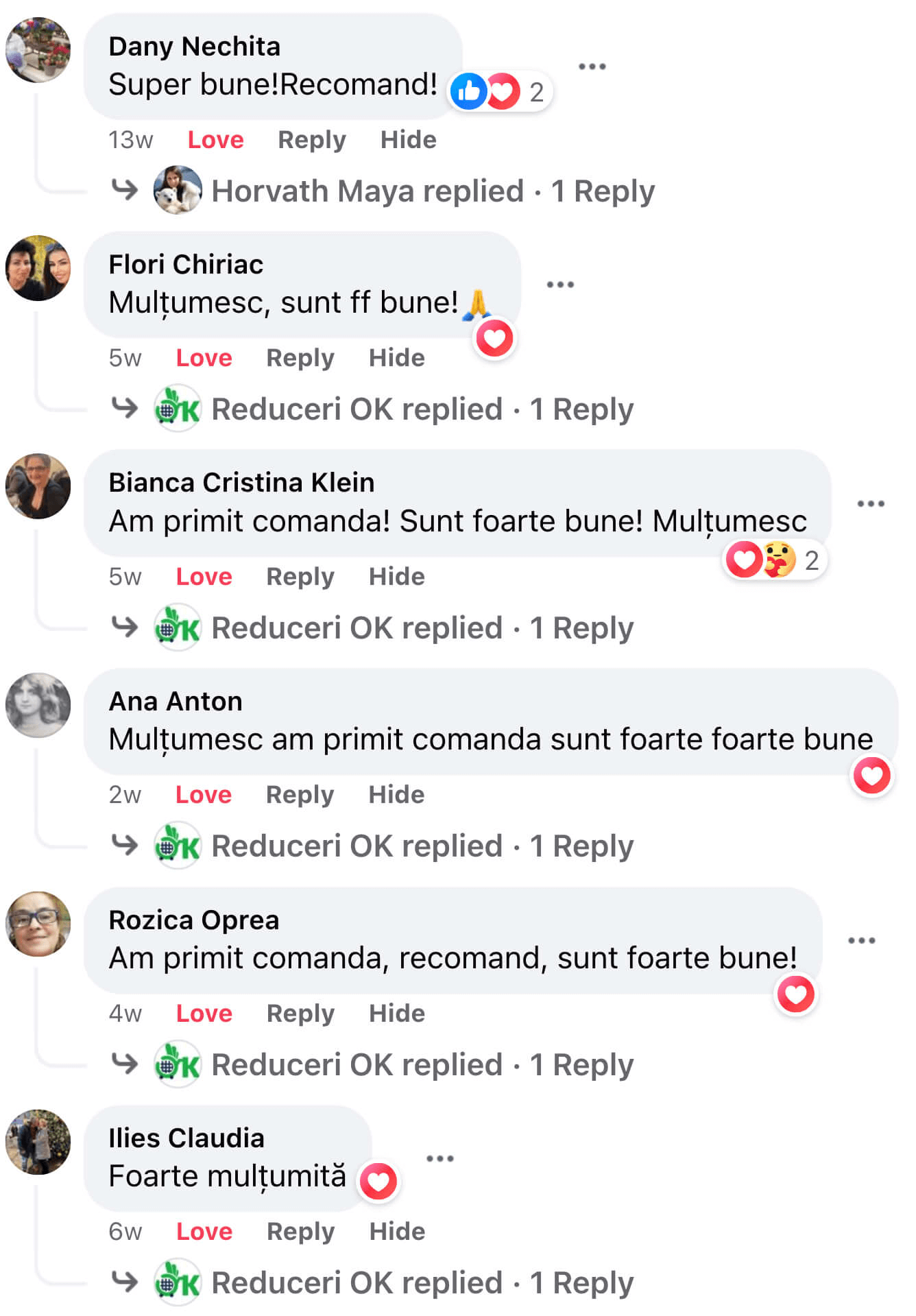
Task: Hide Flori Chiriac's comment
Action: click(x=396, y=358)
